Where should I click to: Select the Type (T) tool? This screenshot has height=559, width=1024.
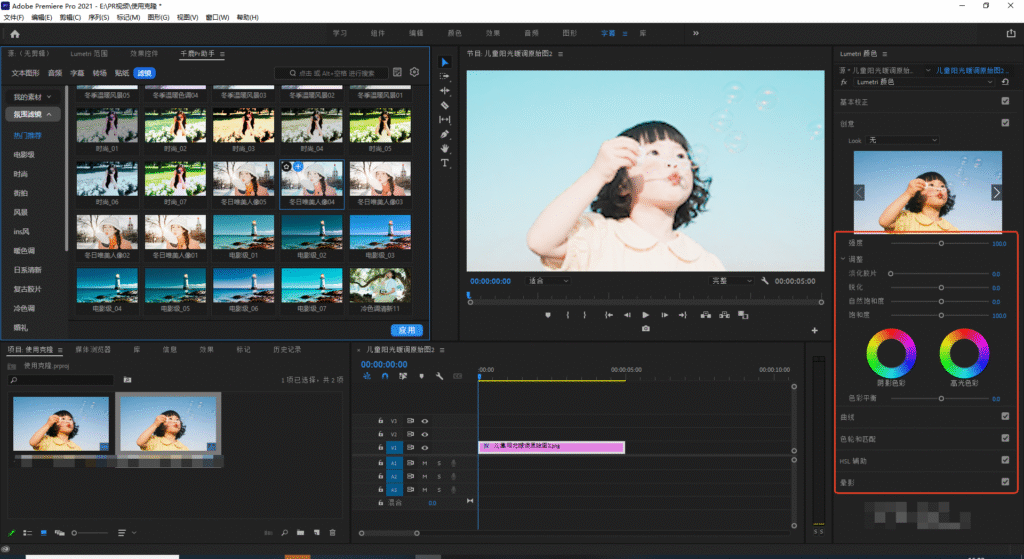[445, 162]
